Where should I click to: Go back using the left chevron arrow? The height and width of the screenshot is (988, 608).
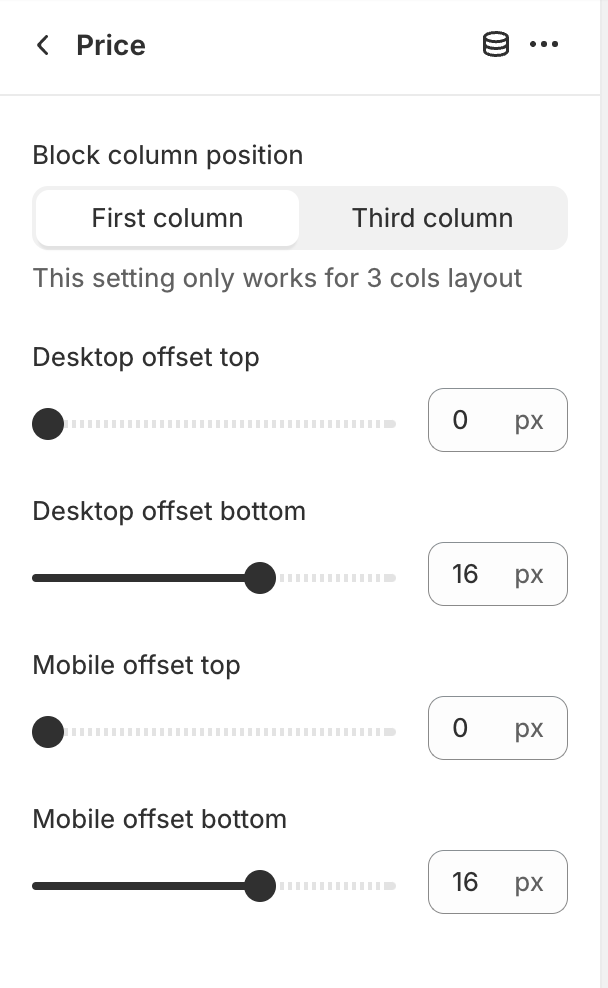(43, 45)
